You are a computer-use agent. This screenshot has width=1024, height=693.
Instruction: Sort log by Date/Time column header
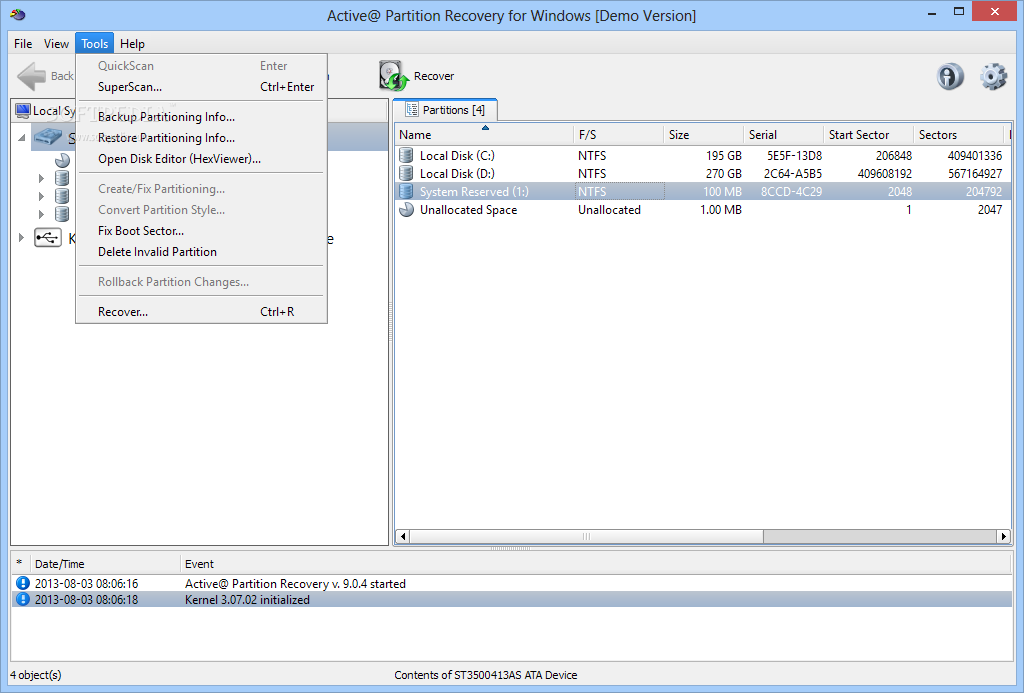click(x=104, y=564)
